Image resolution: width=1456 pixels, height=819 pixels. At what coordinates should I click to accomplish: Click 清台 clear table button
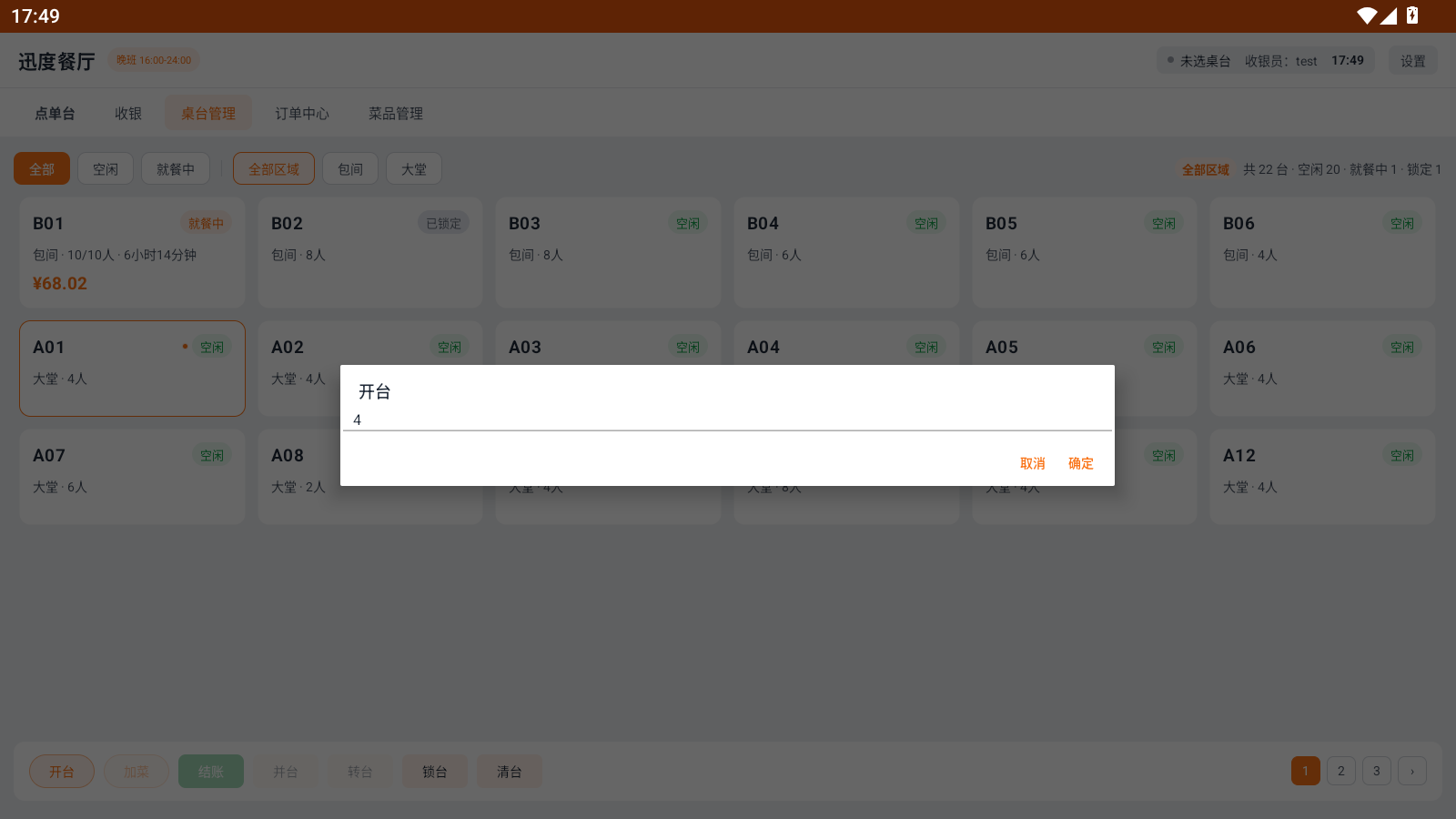[510, 771]
